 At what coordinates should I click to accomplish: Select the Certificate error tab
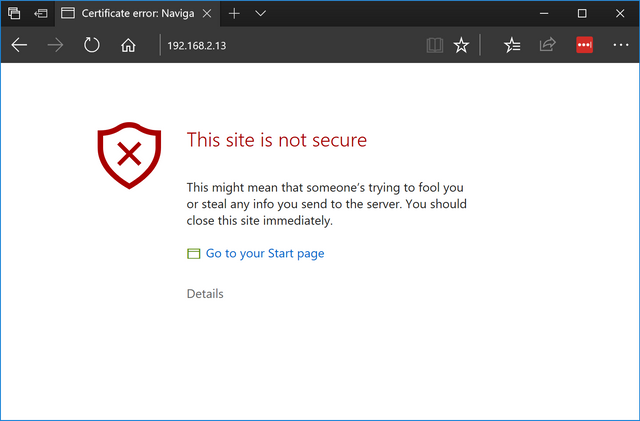click(x=137, y=13)
